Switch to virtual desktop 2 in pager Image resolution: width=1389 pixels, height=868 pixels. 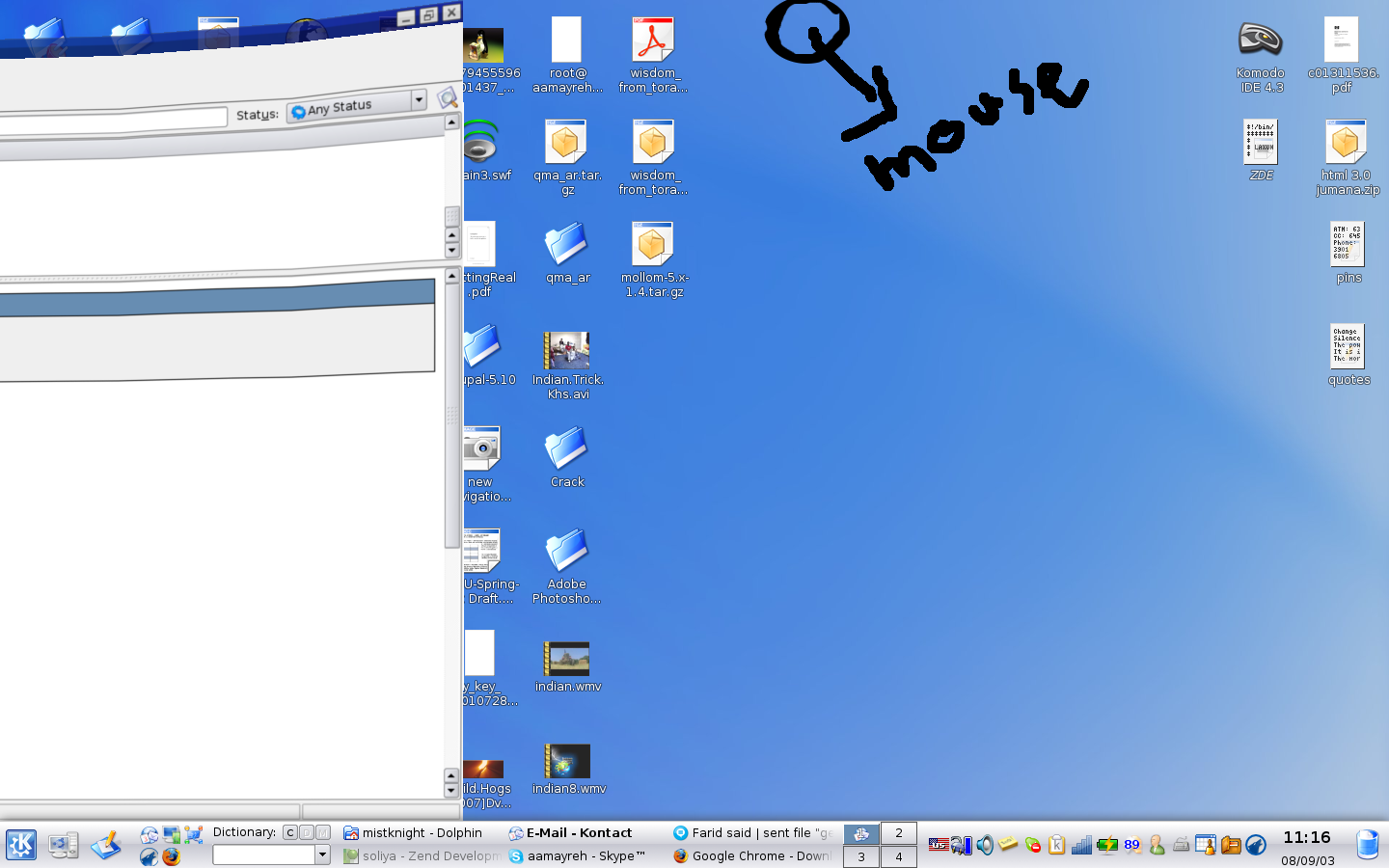pos(898,833)
